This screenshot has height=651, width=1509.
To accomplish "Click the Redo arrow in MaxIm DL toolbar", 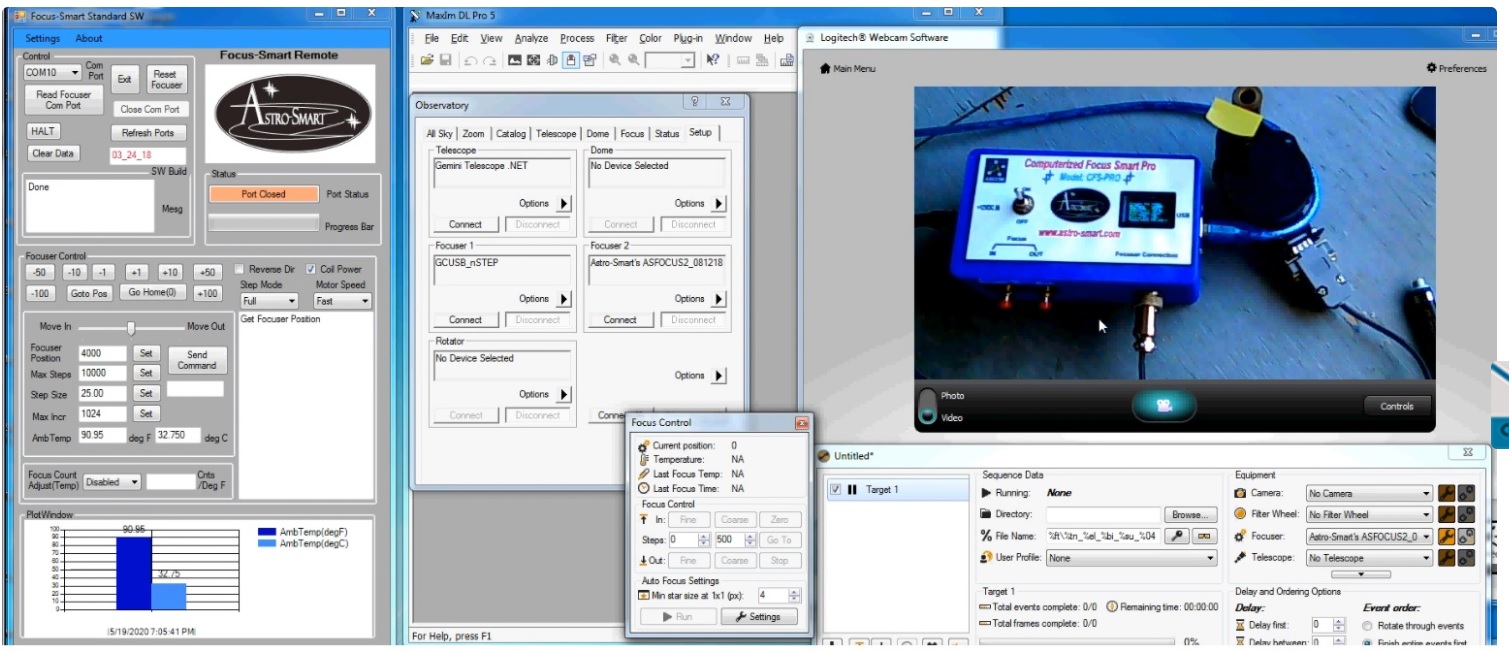I will pos(489,60).
